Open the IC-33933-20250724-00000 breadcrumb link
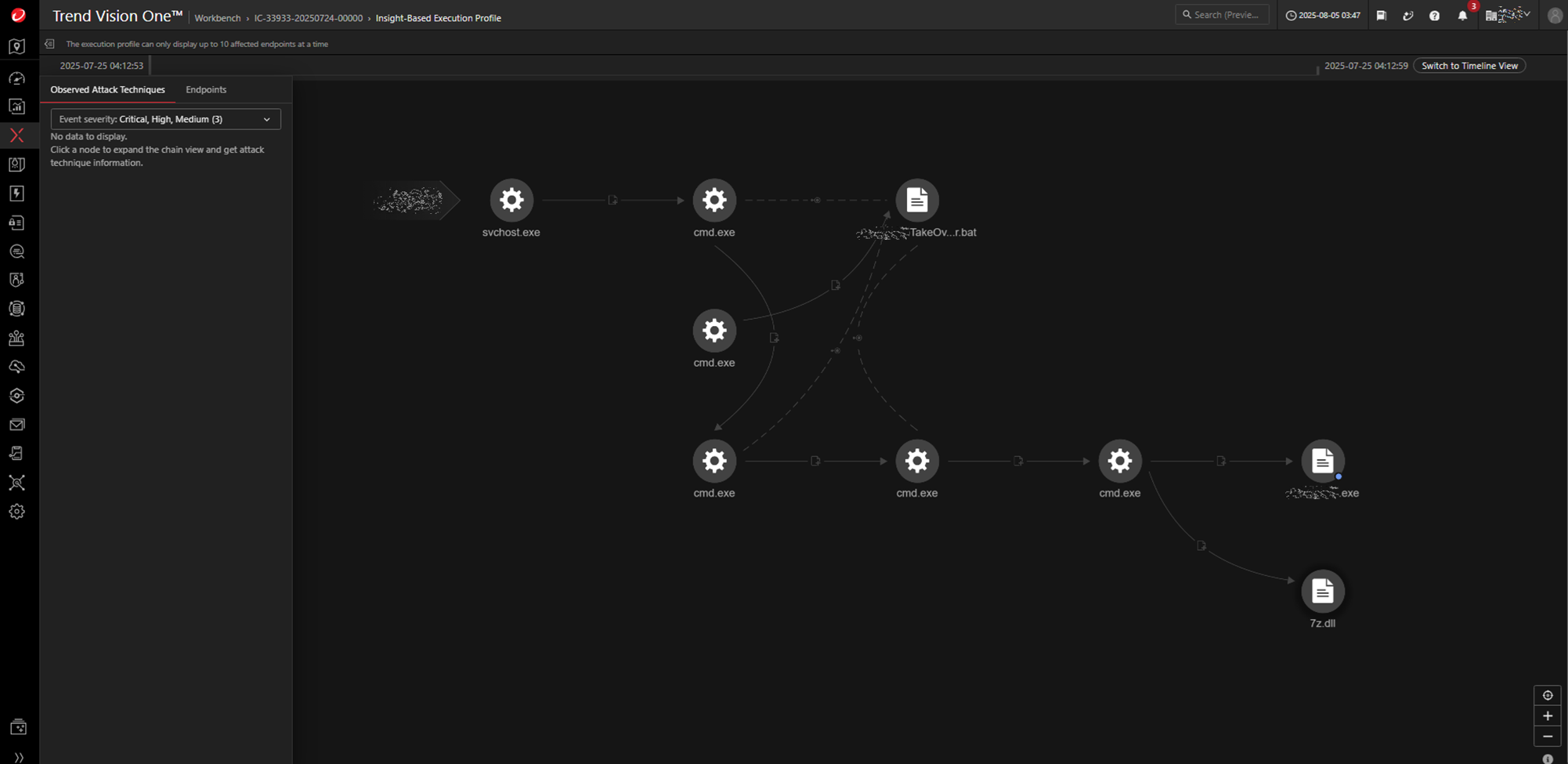Viewport: 1568px width, 764px height. click(x=309, y=18)
